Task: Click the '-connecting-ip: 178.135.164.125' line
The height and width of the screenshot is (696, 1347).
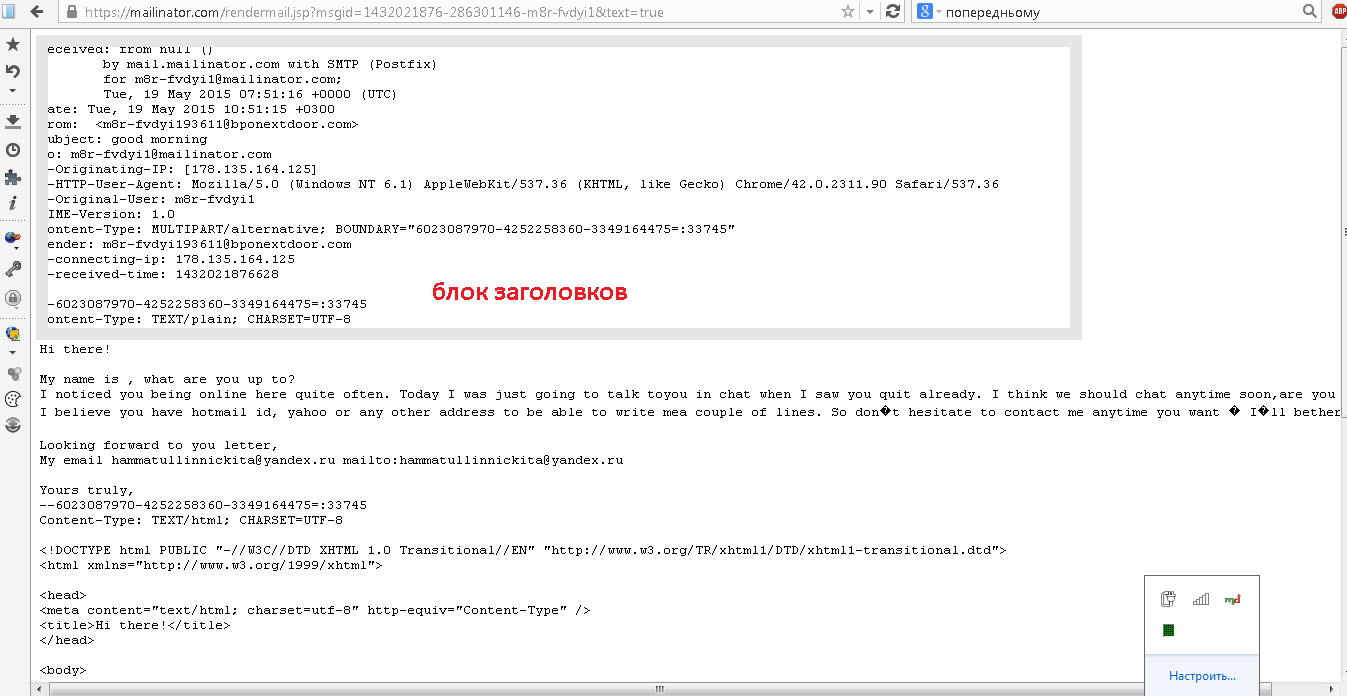Action: pyautogui.click(x=171, y=259)
